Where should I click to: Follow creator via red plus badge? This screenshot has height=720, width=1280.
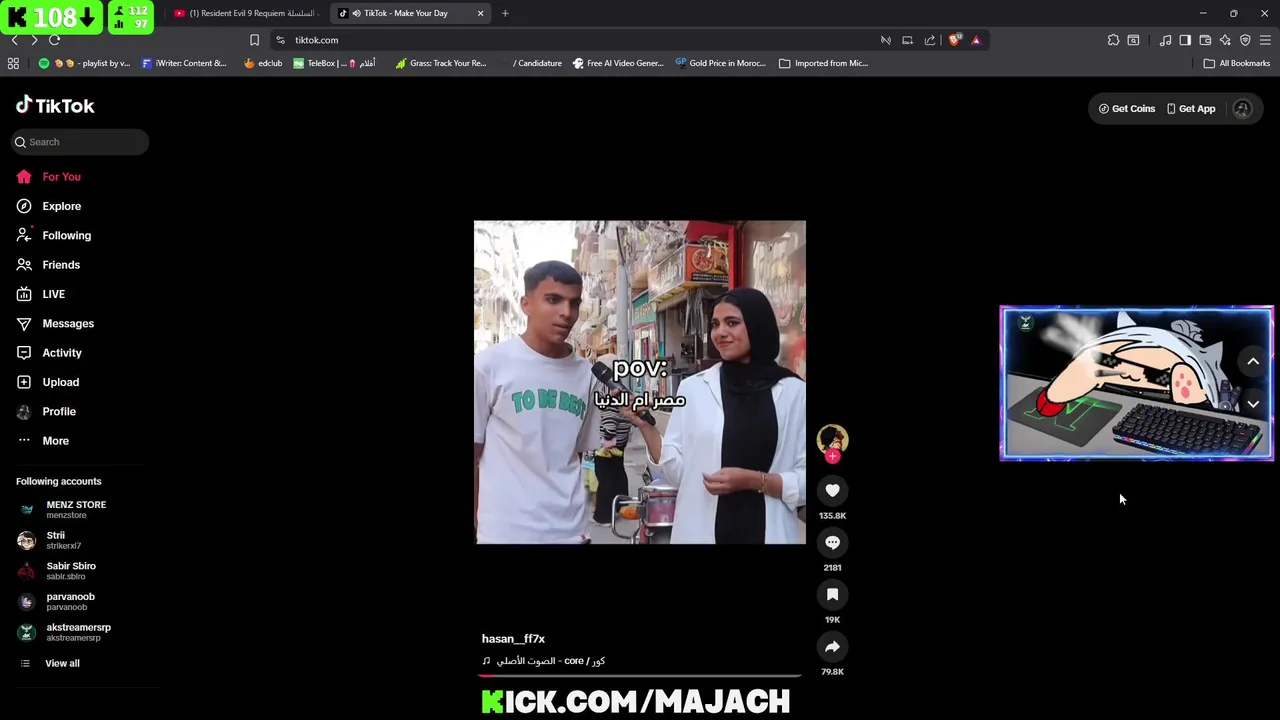832,456
